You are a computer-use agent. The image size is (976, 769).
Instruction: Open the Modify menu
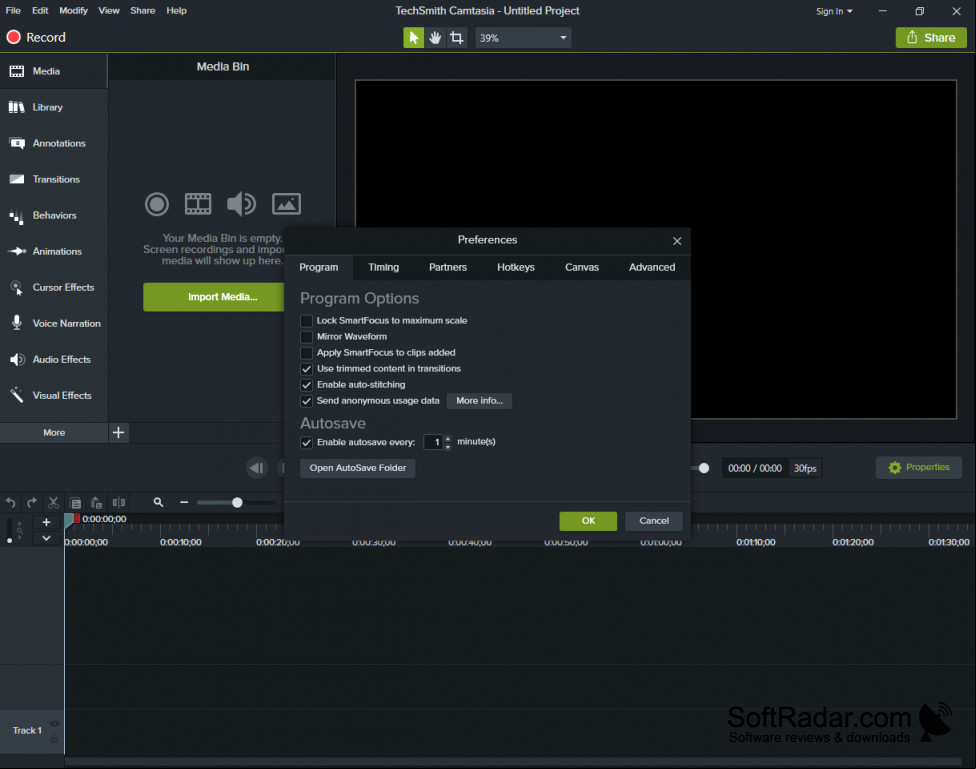click(73, 11)
